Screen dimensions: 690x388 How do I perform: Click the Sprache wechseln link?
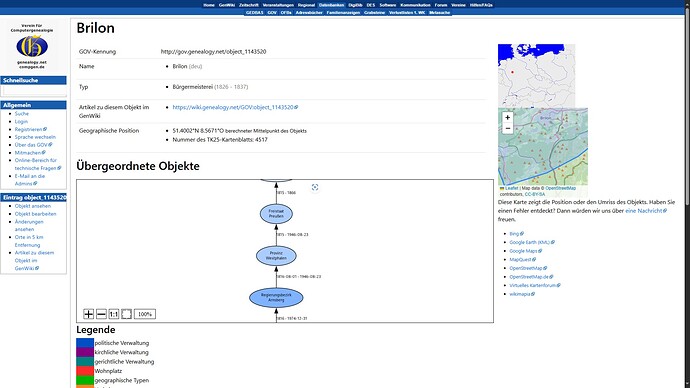click(x=35, y=137)
